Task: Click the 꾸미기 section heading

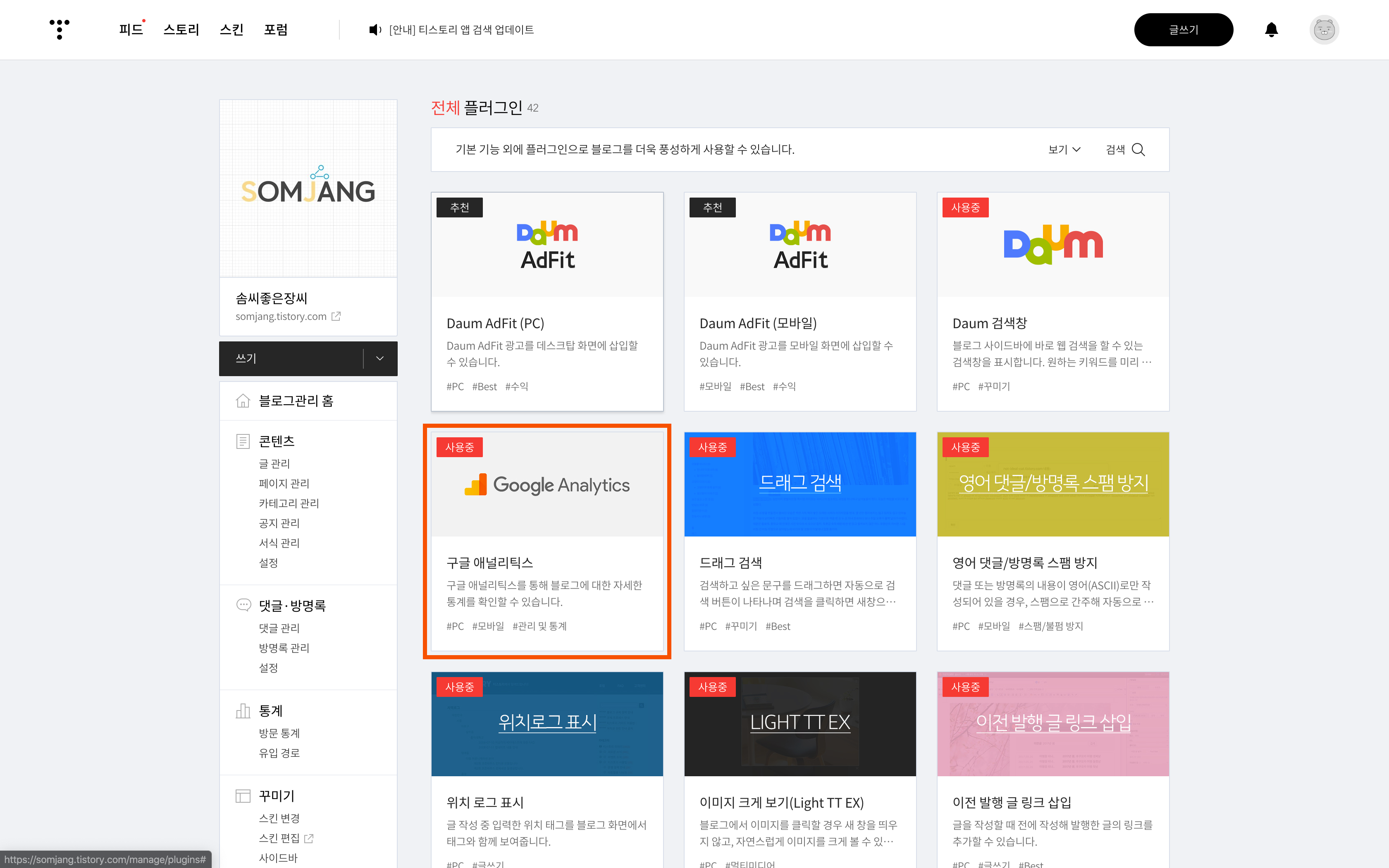Action: coord(277,796)
